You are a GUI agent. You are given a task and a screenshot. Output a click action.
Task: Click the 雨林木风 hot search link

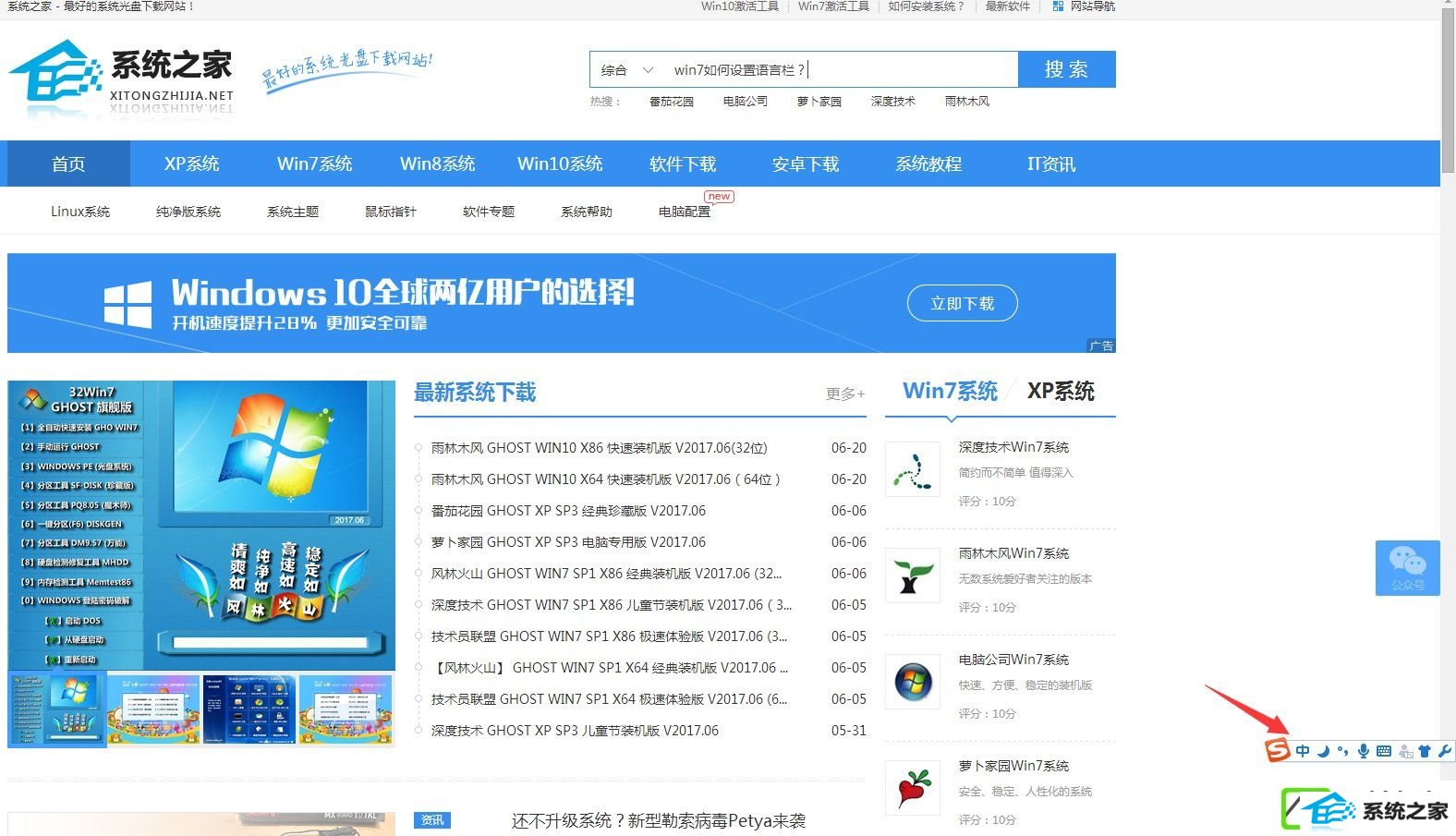[967, 102]
